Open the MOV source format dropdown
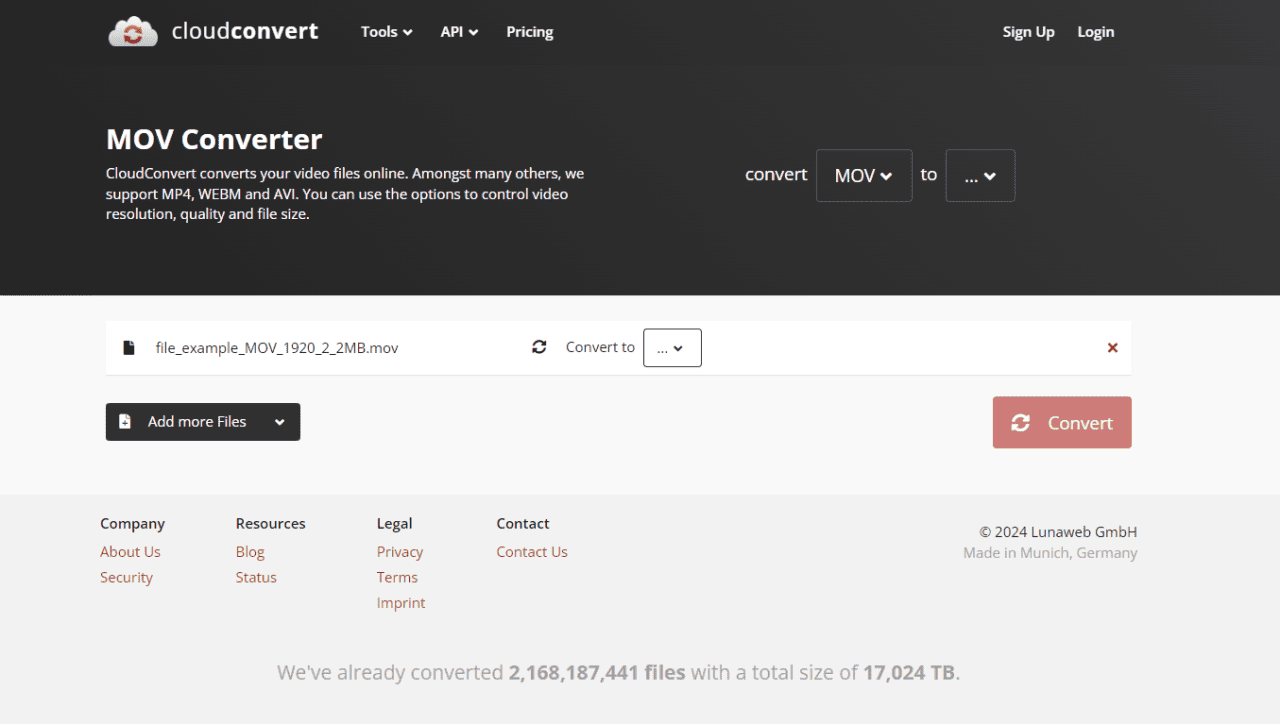 [864, 176]
